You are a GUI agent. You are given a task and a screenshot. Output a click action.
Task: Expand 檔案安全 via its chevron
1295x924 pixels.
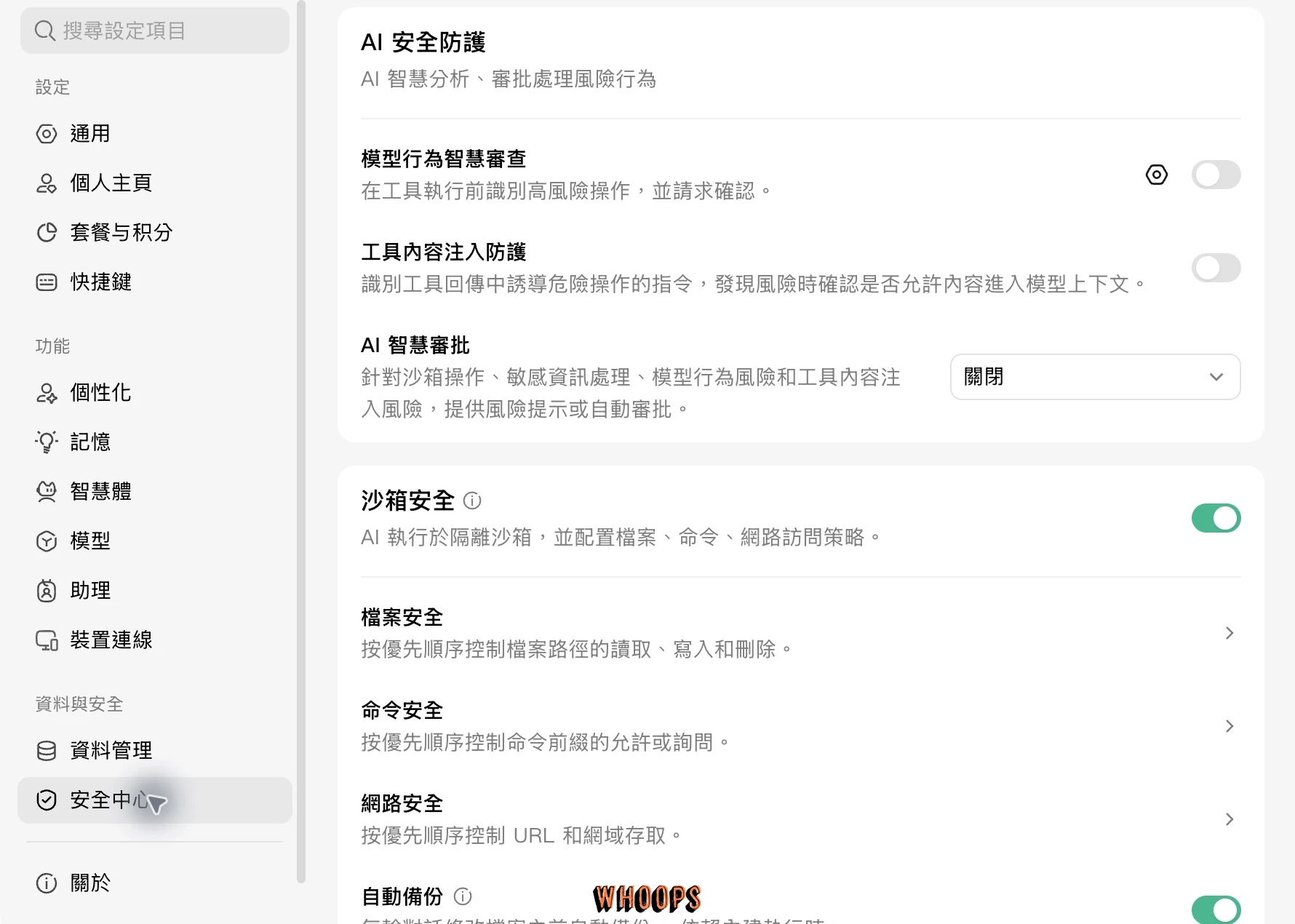click(1230, 633)
